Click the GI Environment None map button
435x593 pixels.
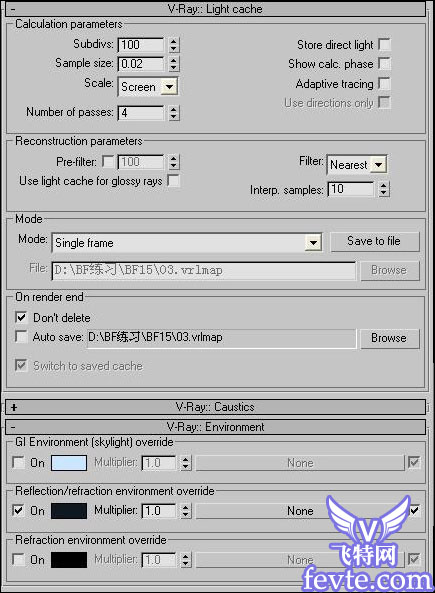pyautogui.click(x=300, y=463)
